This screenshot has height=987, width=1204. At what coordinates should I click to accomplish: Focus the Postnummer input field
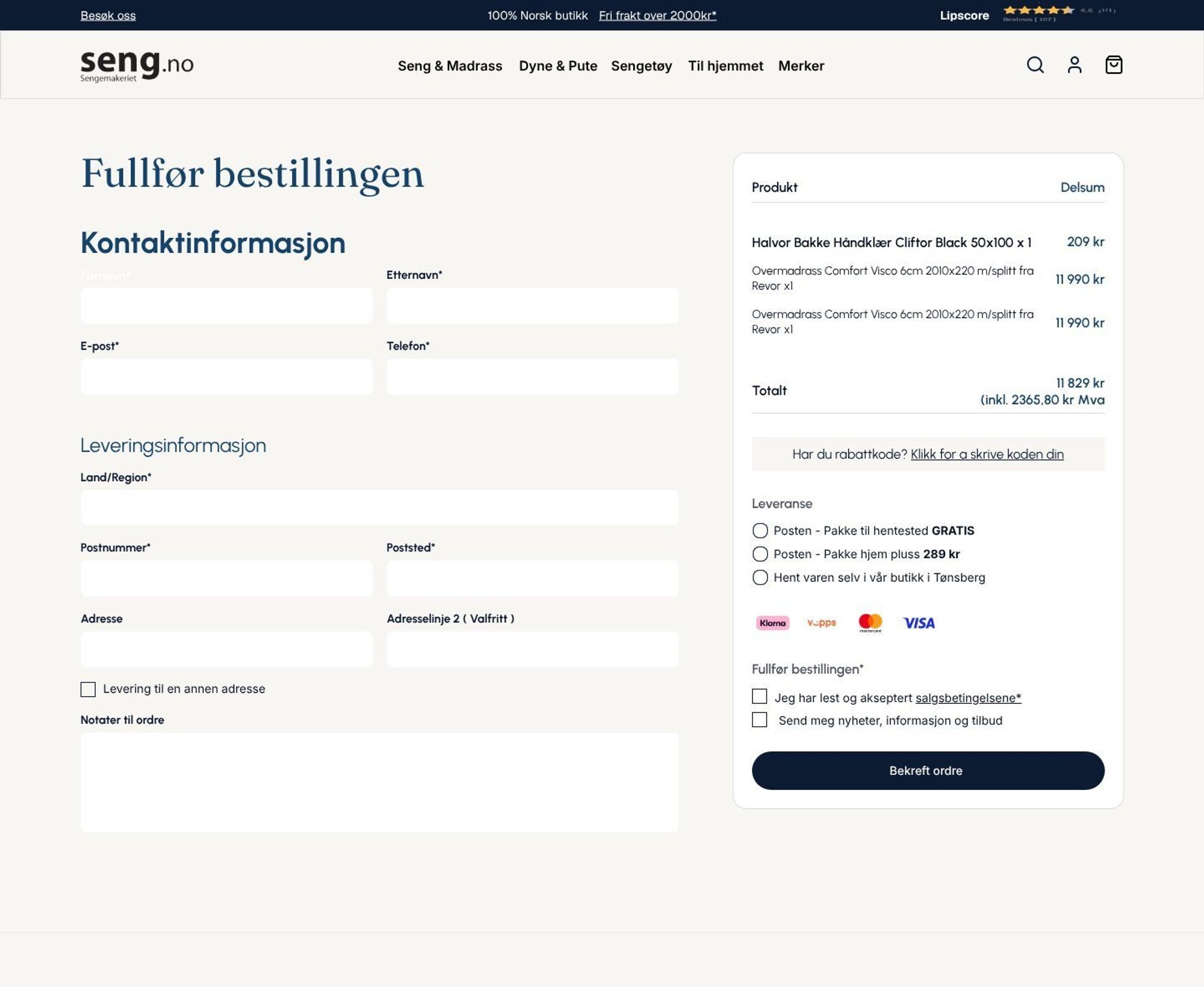(226, 578)
